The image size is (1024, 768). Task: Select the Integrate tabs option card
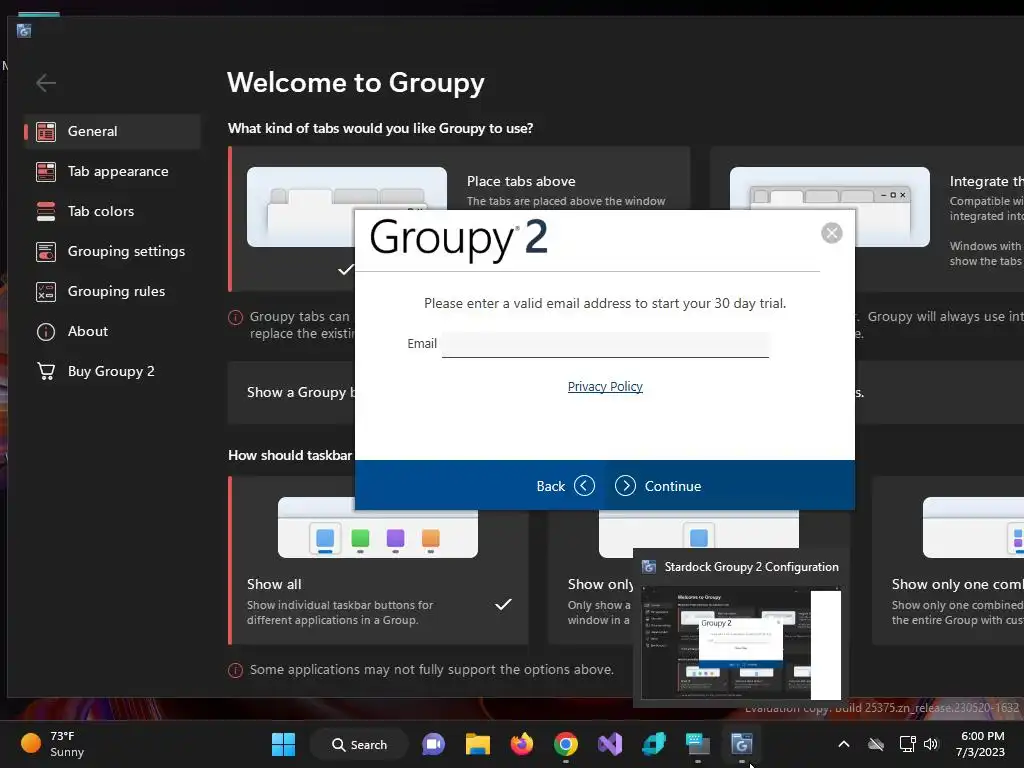867,219
